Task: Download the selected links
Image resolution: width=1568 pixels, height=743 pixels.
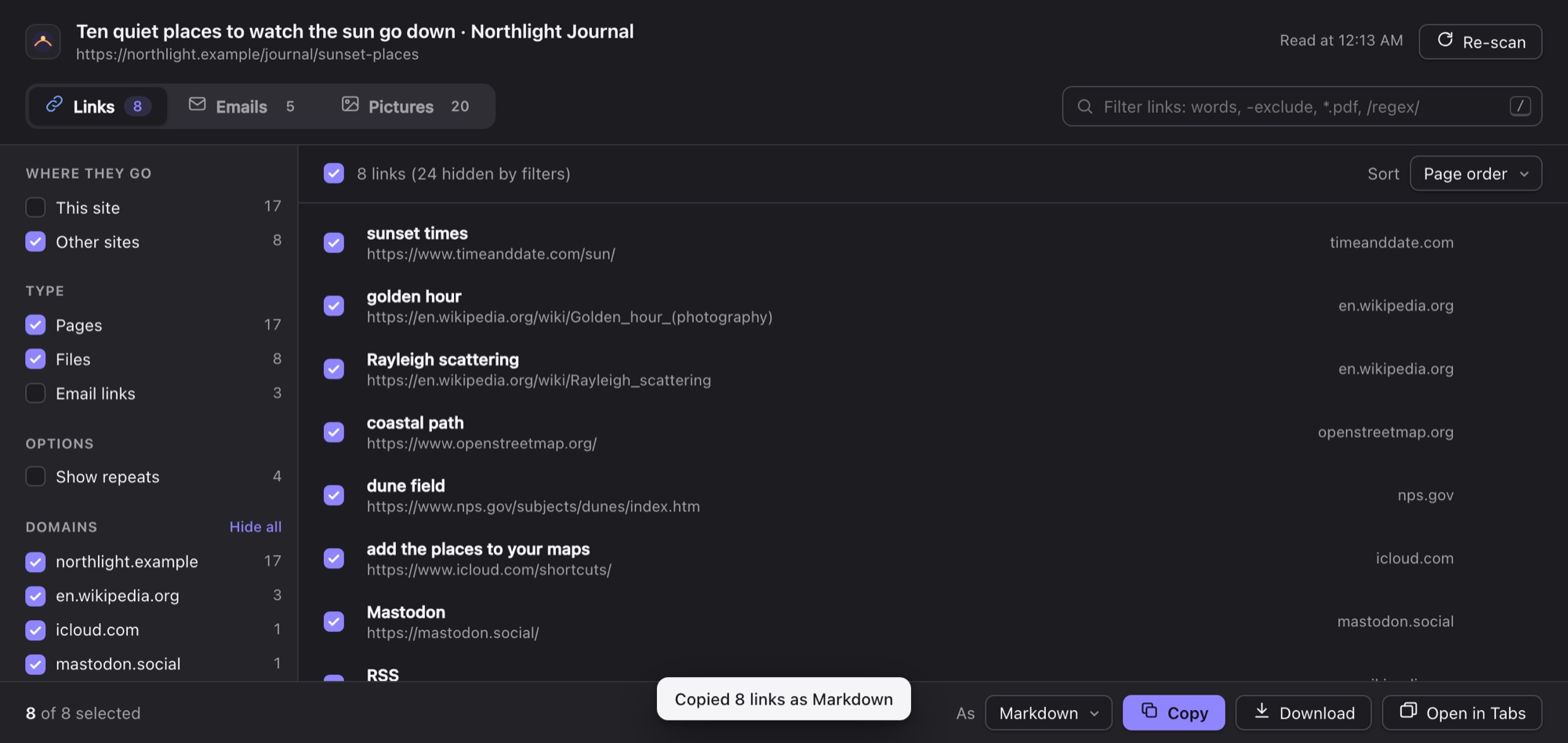Action: 1304,713
